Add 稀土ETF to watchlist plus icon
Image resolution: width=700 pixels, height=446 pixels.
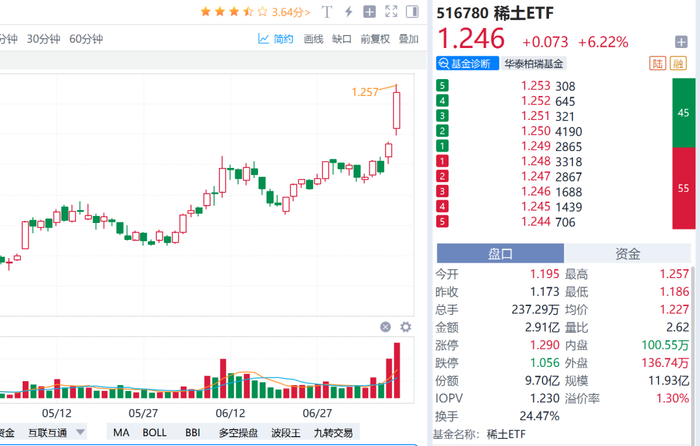[681, 42]
